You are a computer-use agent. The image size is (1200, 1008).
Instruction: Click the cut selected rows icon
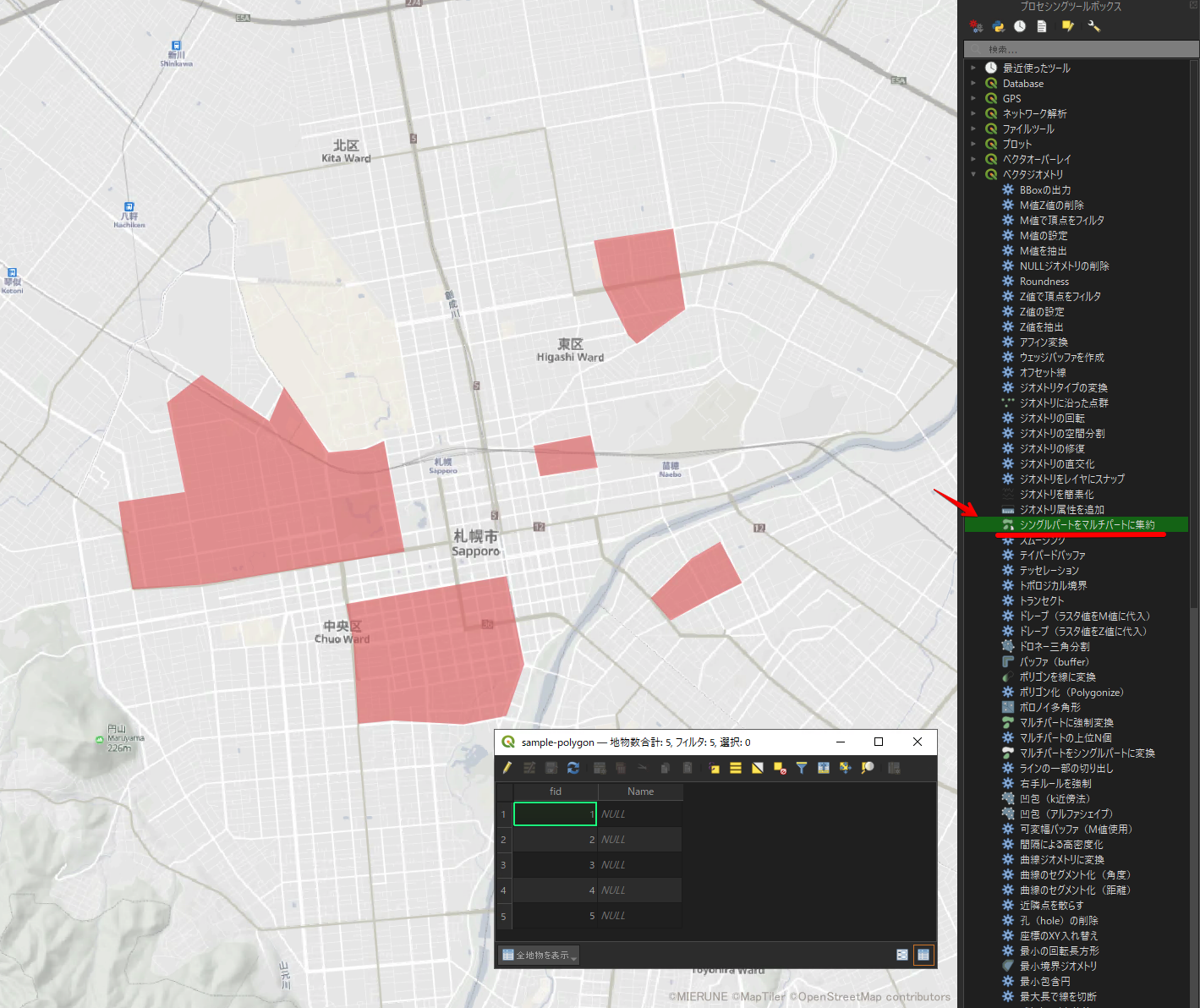click(x=643, y=768)
